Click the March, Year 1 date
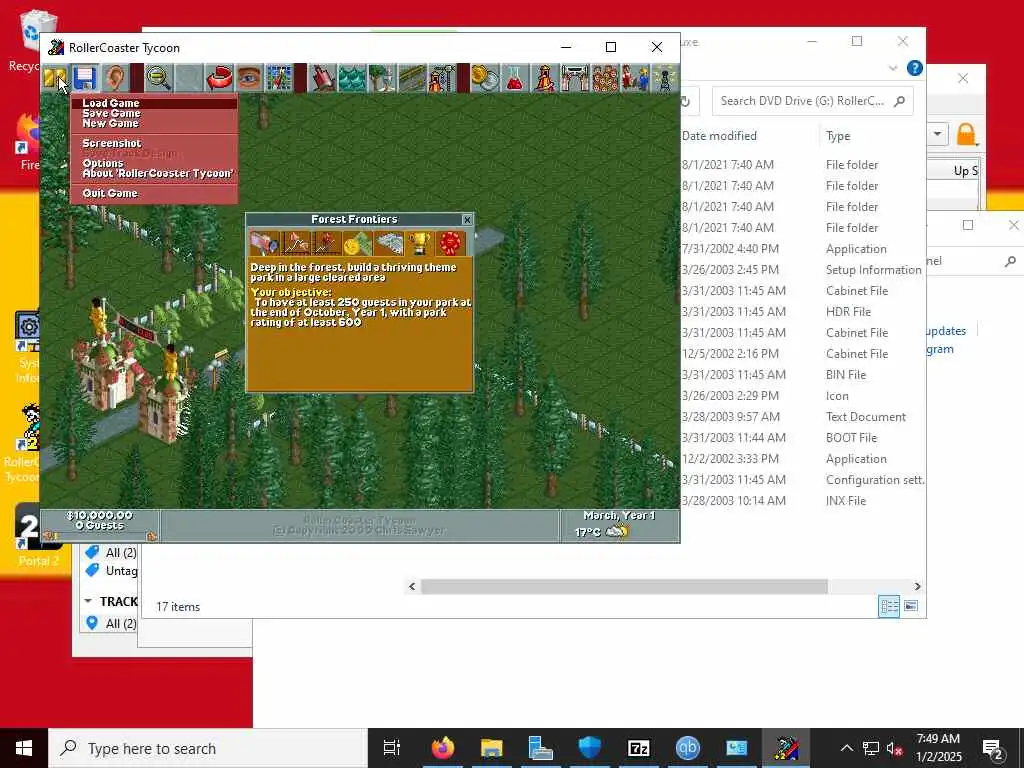 pyautogui.click(x=619, y=515)
